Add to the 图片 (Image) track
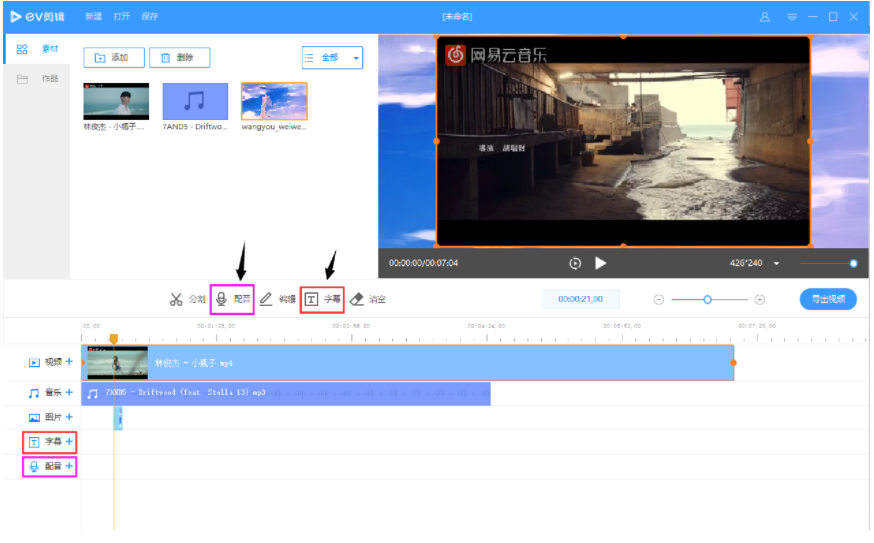874x543 pixels. pyautogui.click(x=69, y=417)
